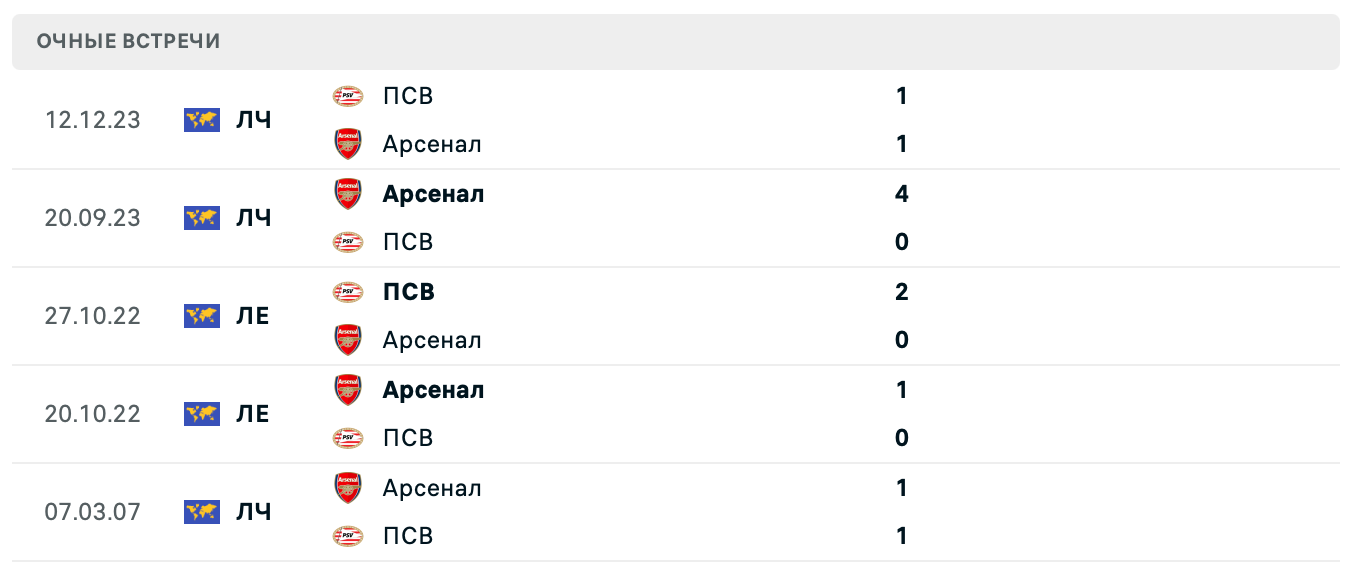Open bold ПСВ team in 27.10.22 match
Image resolution: width=1354 pixels, height=578 pixels.
(408, 292)
